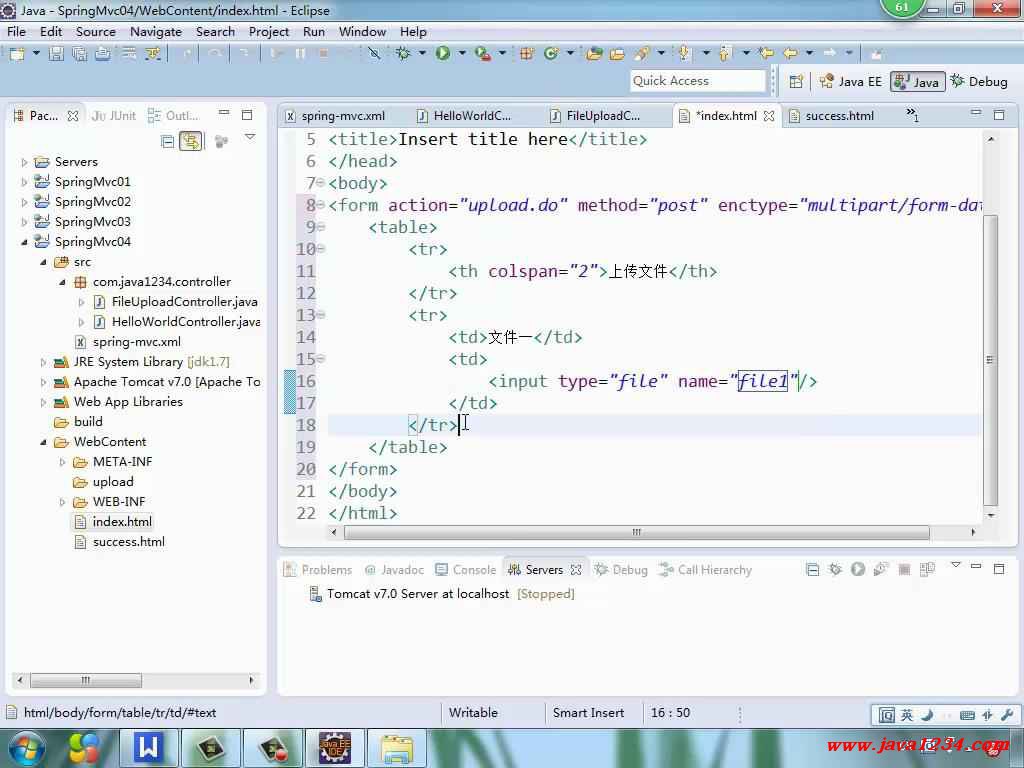This screenshot has height=768, width=1024.
Task: Minimize the Package Explorer panel
Action: [224, 114]
